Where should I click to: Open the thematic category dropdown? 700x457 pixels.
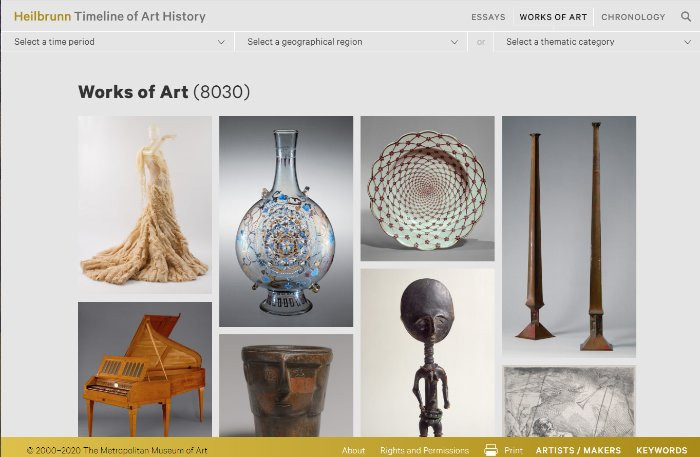coord(597,42)
